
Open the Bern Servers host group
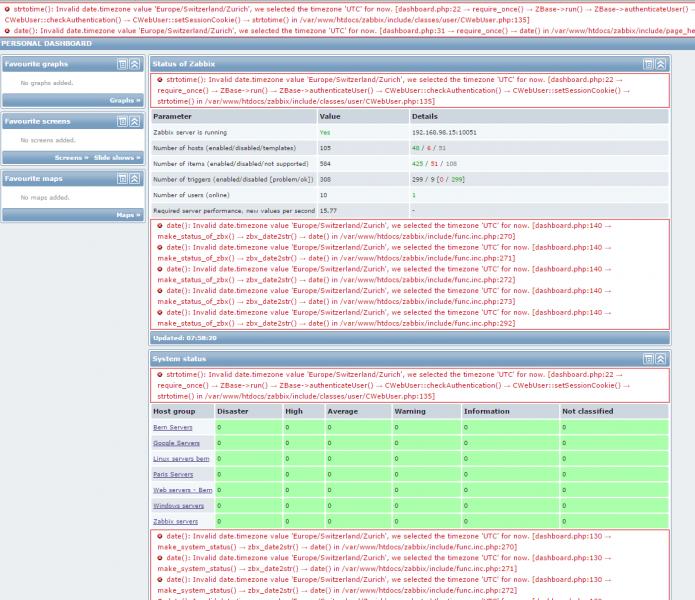pyautogui.click(x=172, y=427)
